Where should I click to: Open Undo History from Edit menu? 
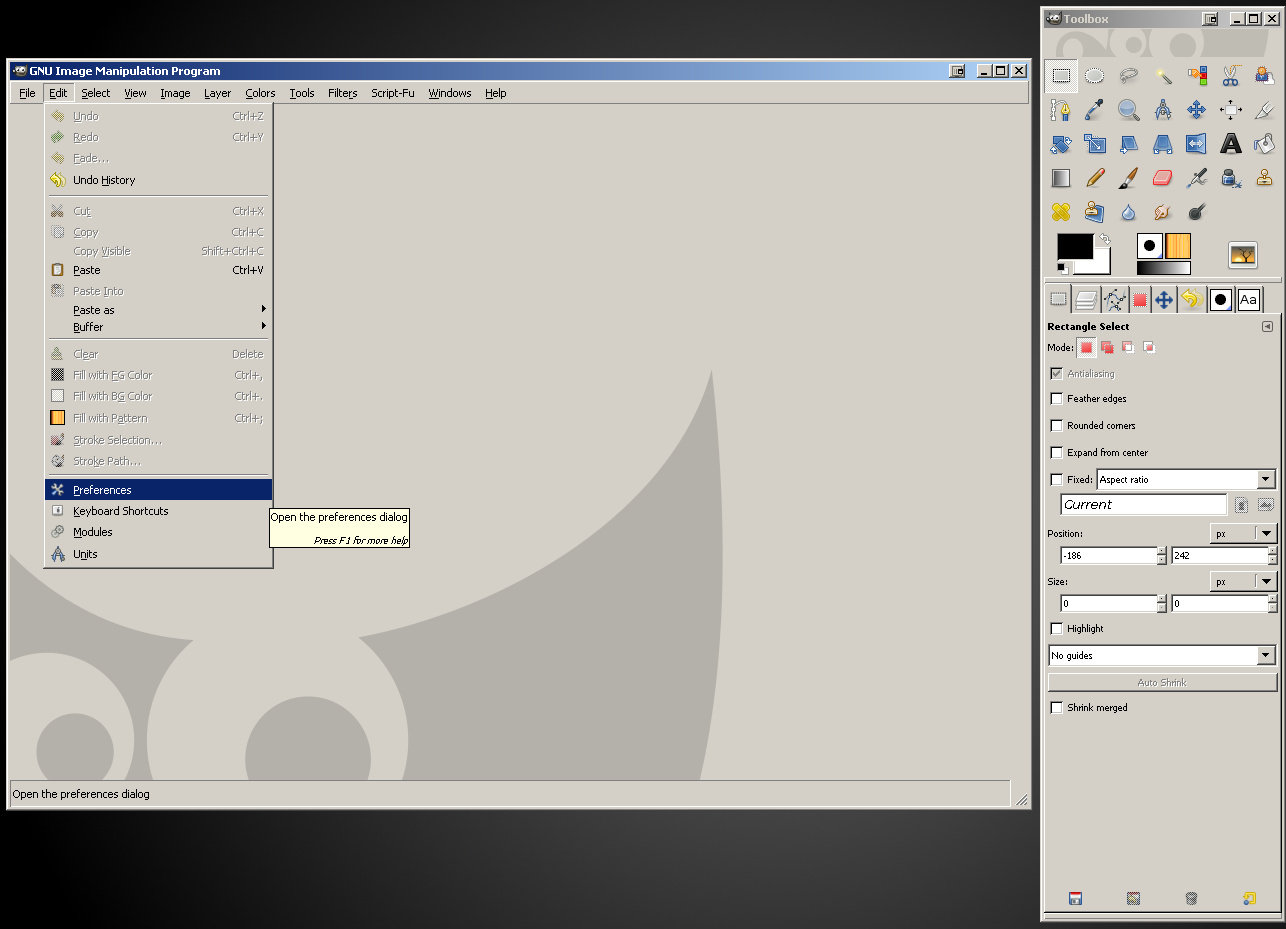[158, 180]
